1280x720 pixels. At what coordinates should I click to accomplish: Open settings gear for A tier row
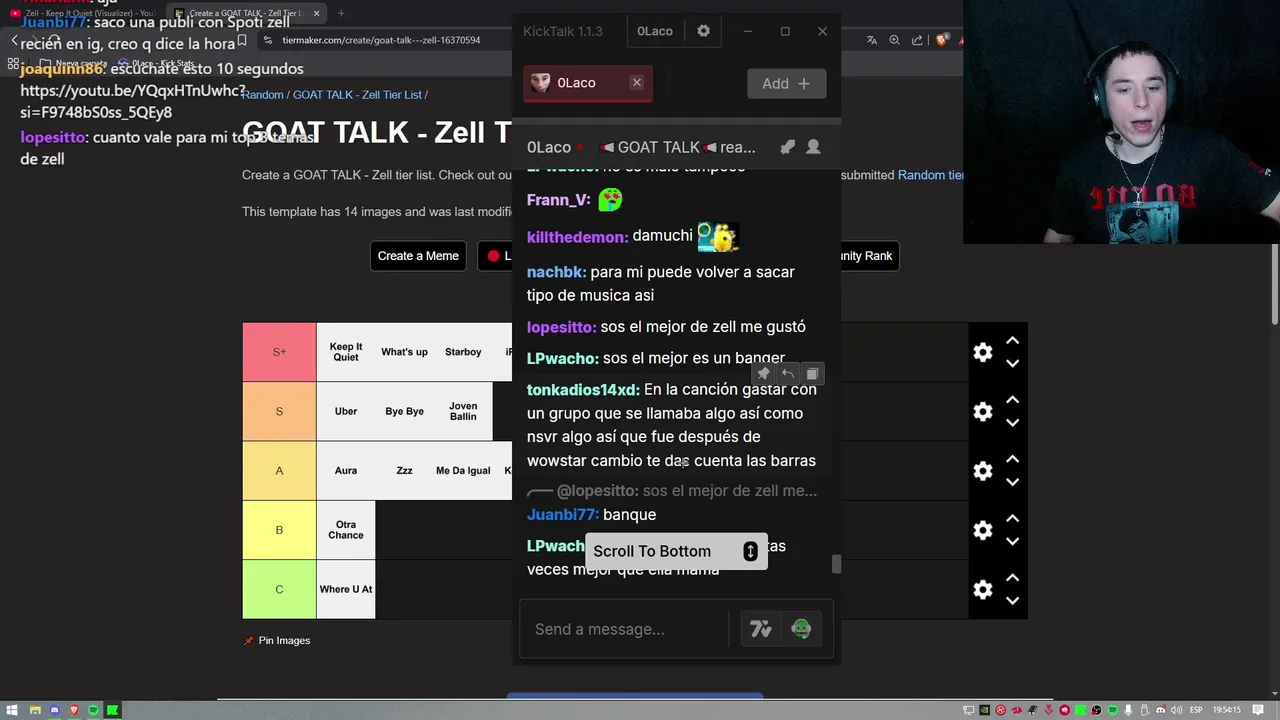click(x=983, y=470)
